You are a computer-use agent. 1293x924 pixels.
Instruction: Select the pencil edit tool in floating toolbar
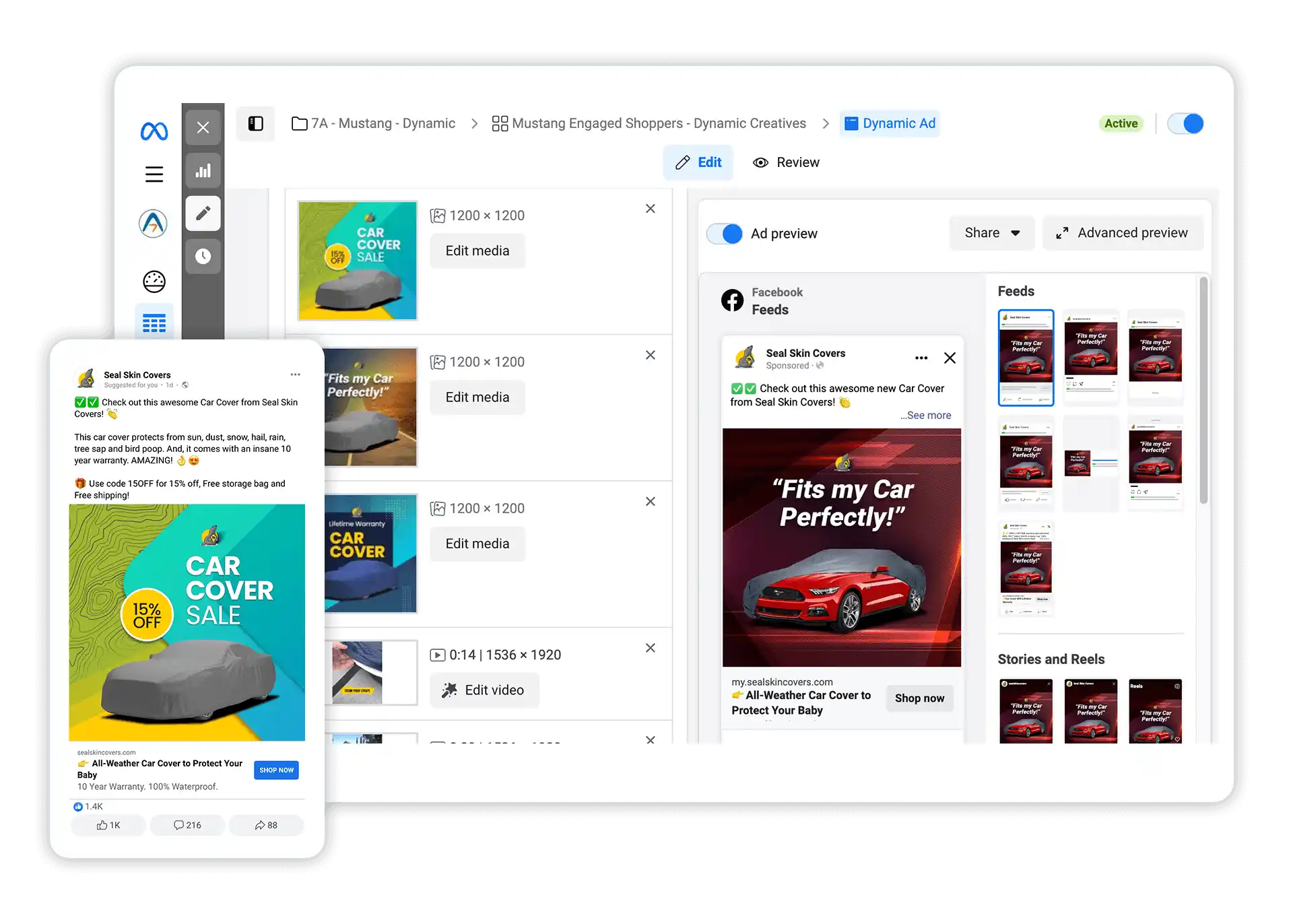pos(203,213)
